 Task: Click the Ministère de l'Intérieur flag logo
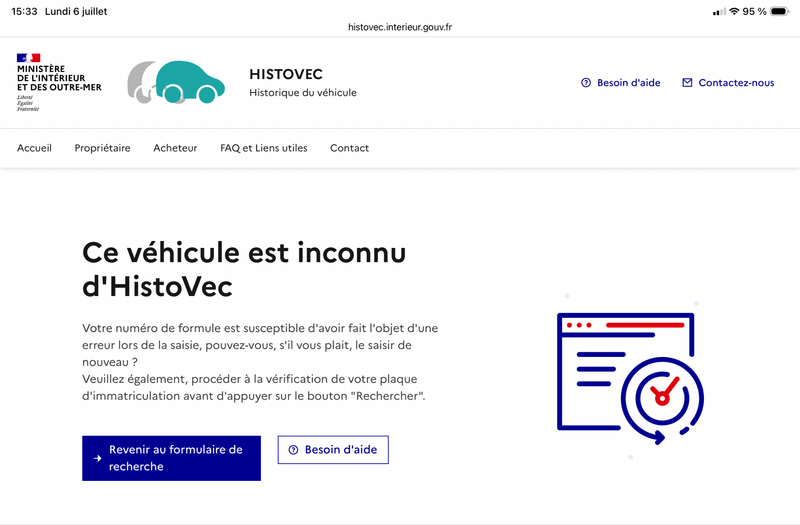[29, 58]
